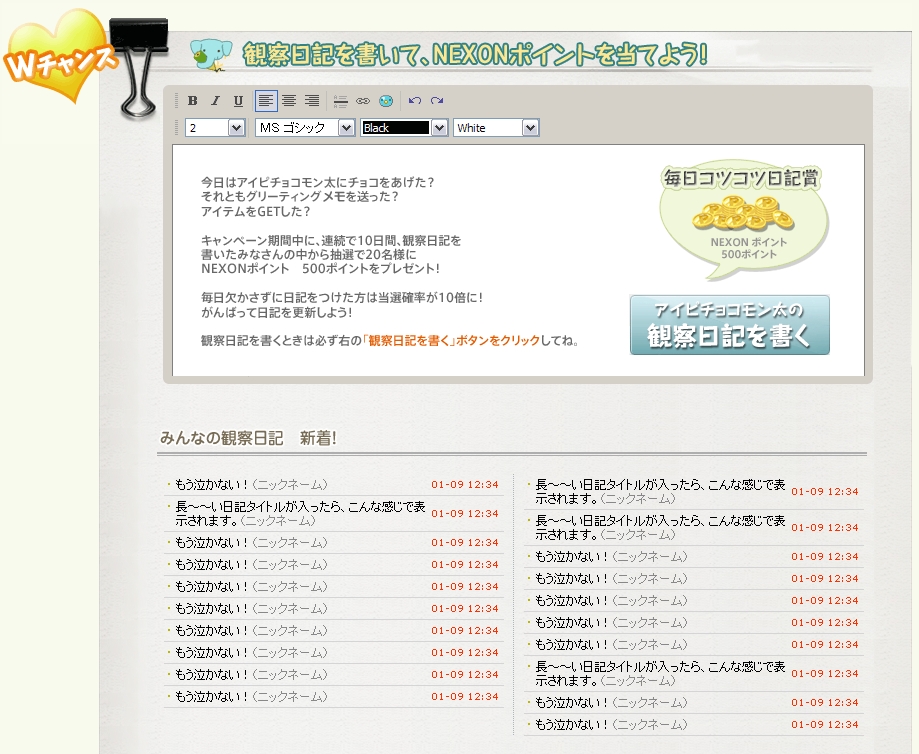Viewport: 919px width, 754px height.
Task: Undo the last edit
Action: 415,101
